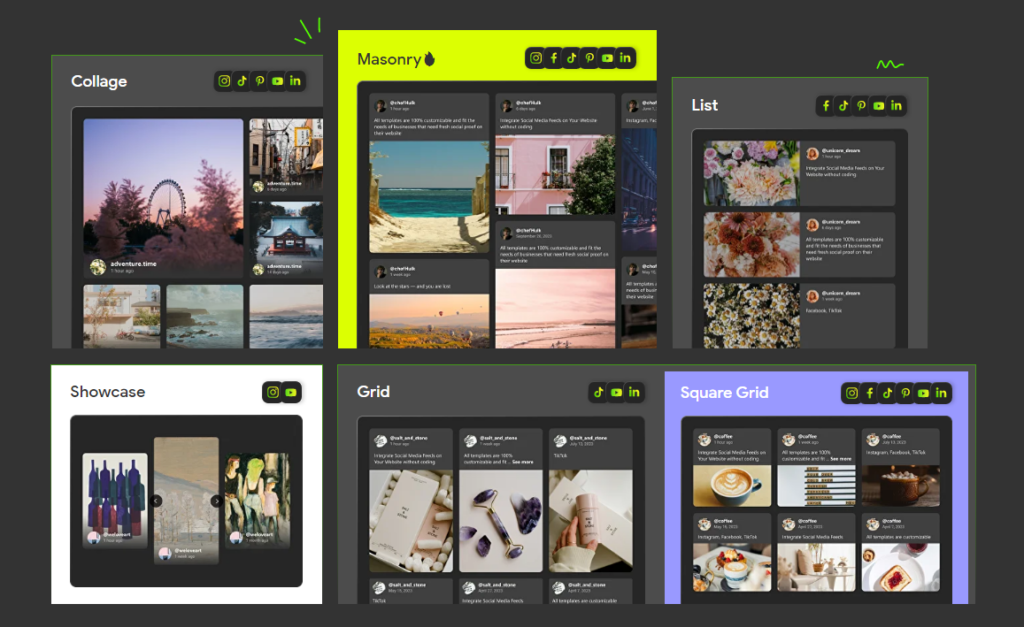Choose the Facebook icon on List card
Image resolution: width=1024 pixels, height=627 pixels.
tap(826, 105)
